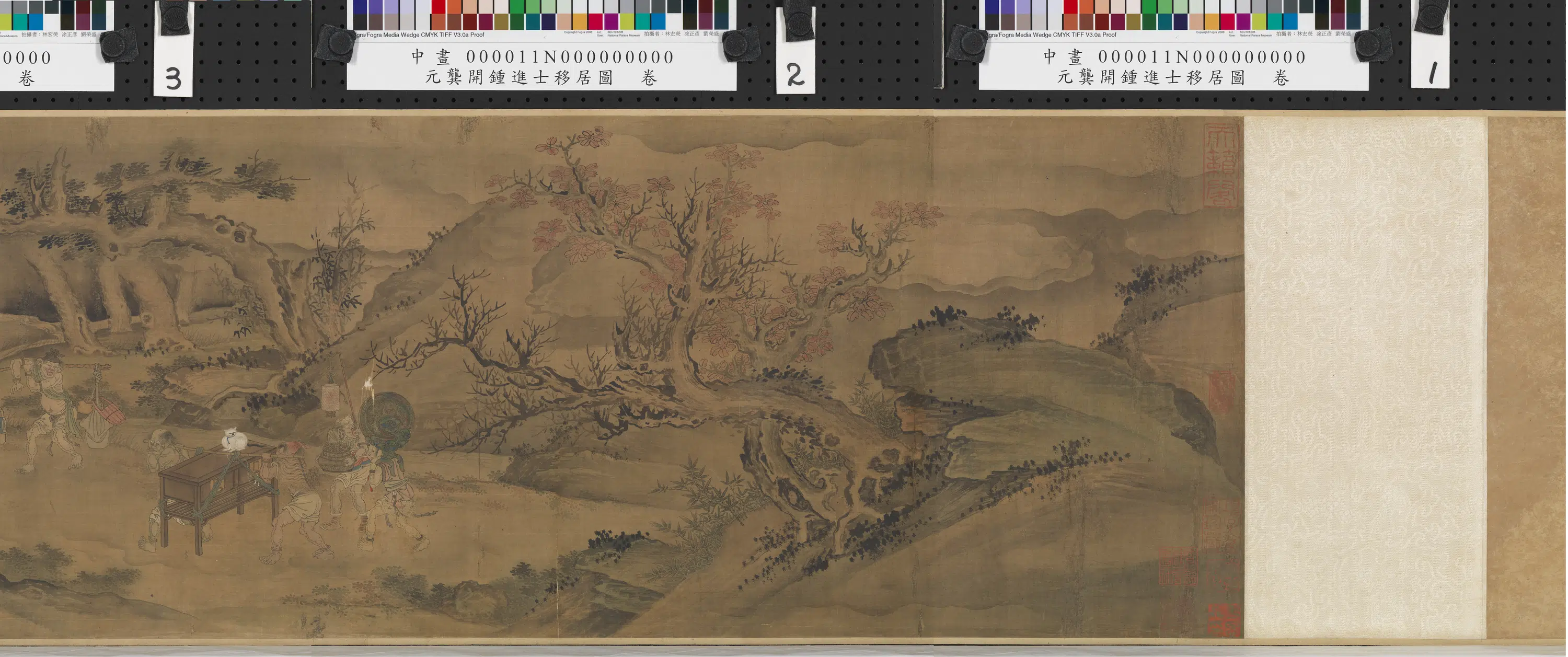Click the large red seal at painting's upper right
Screen dimensions: 1568x657
coord(1221,166)
